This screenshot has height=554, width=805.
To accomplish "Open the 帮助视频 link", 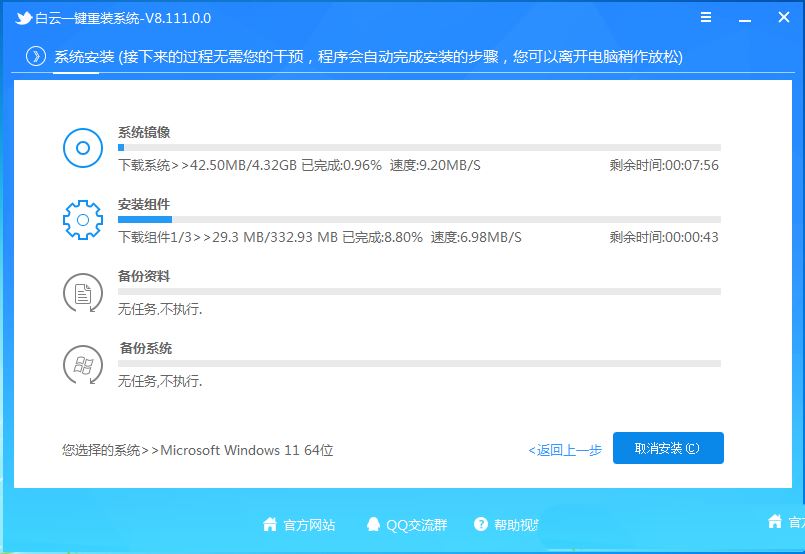I will 516,525.
